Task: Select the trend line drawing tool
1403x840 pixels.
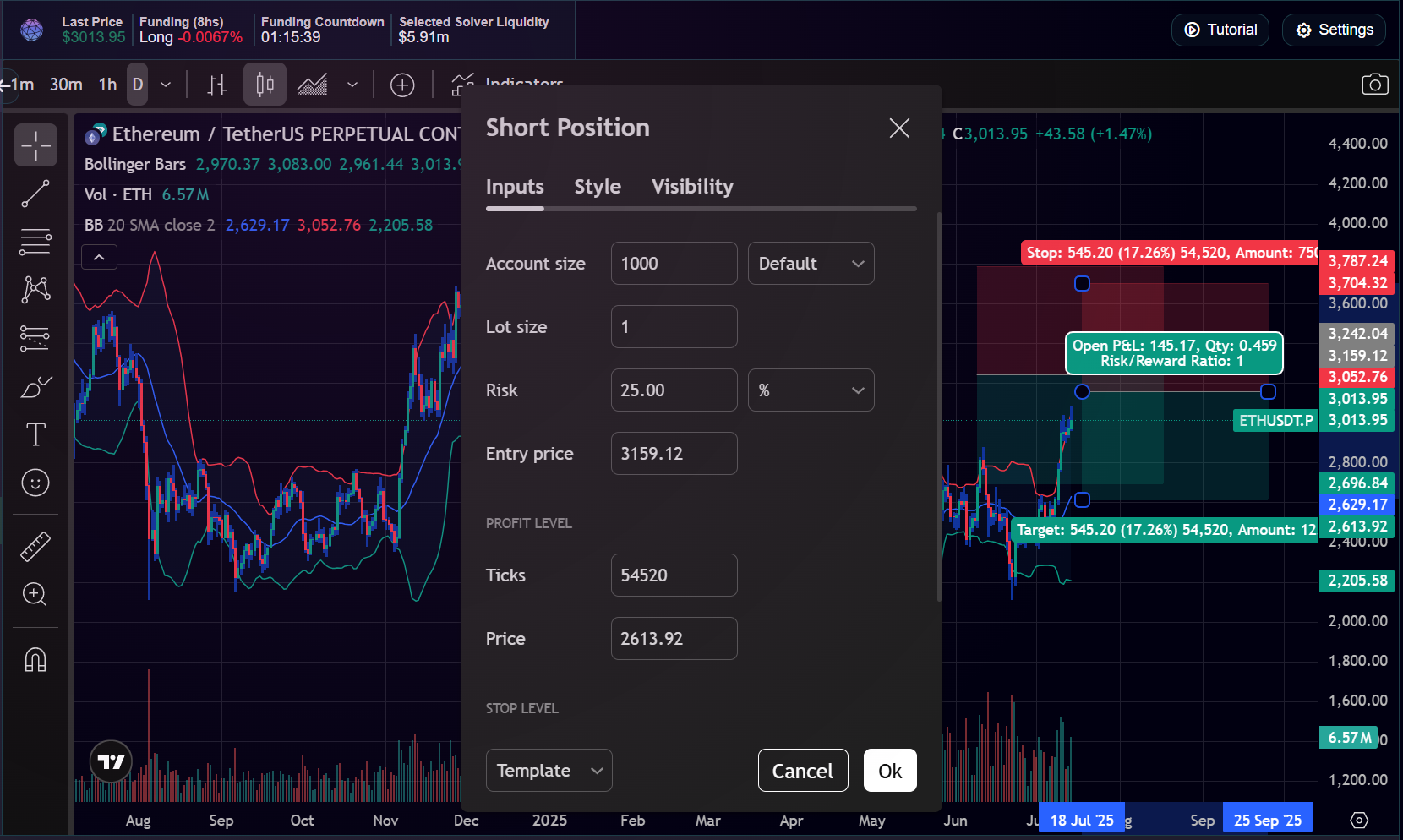Action: coord(35,194)
